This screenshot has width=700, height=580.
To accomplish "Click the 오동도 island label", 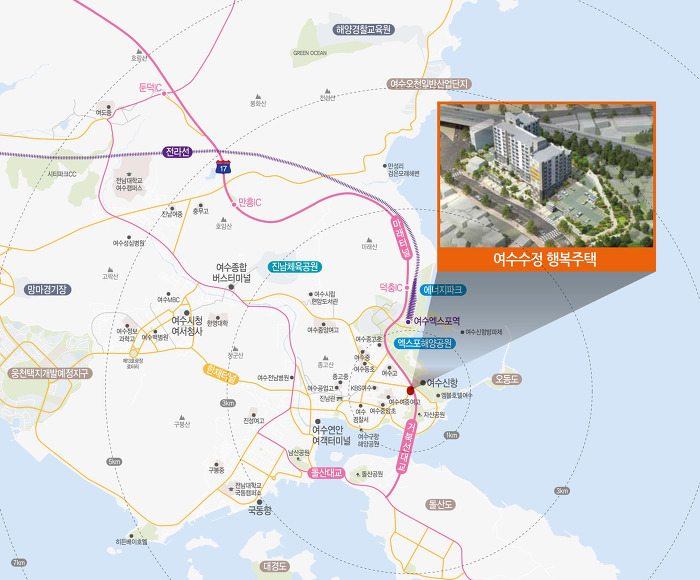I will [x=507, y=379].
